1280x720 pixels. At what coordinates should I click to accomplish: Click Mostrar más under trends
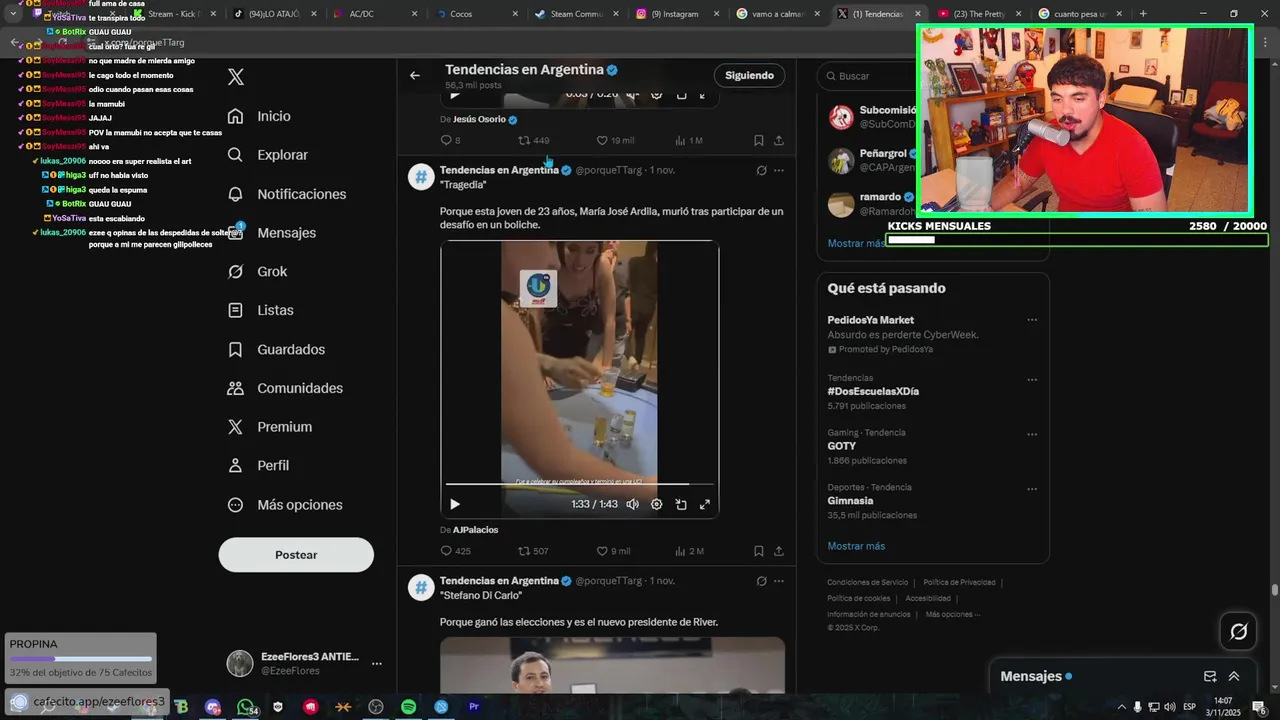click(856, 547)
